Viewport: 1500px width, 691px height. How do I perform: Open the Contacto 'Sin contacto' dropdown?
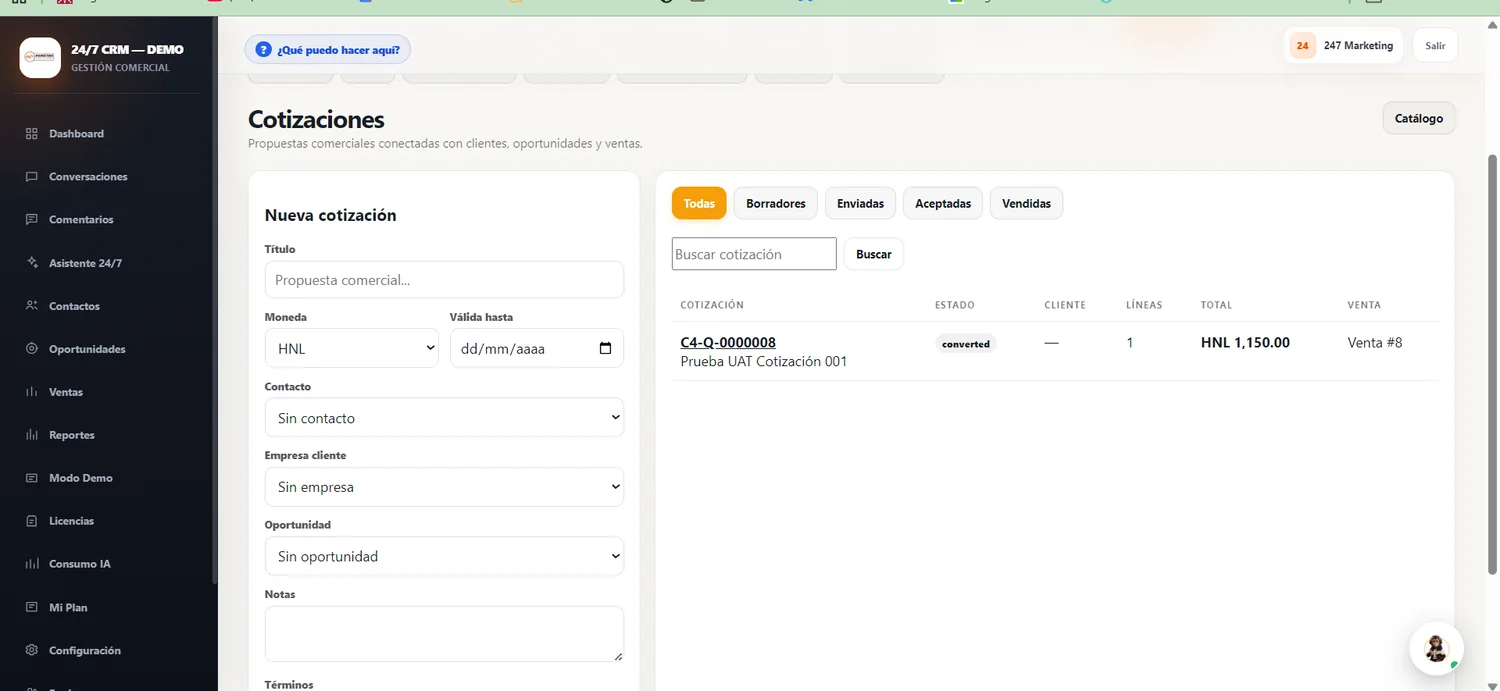444,418
